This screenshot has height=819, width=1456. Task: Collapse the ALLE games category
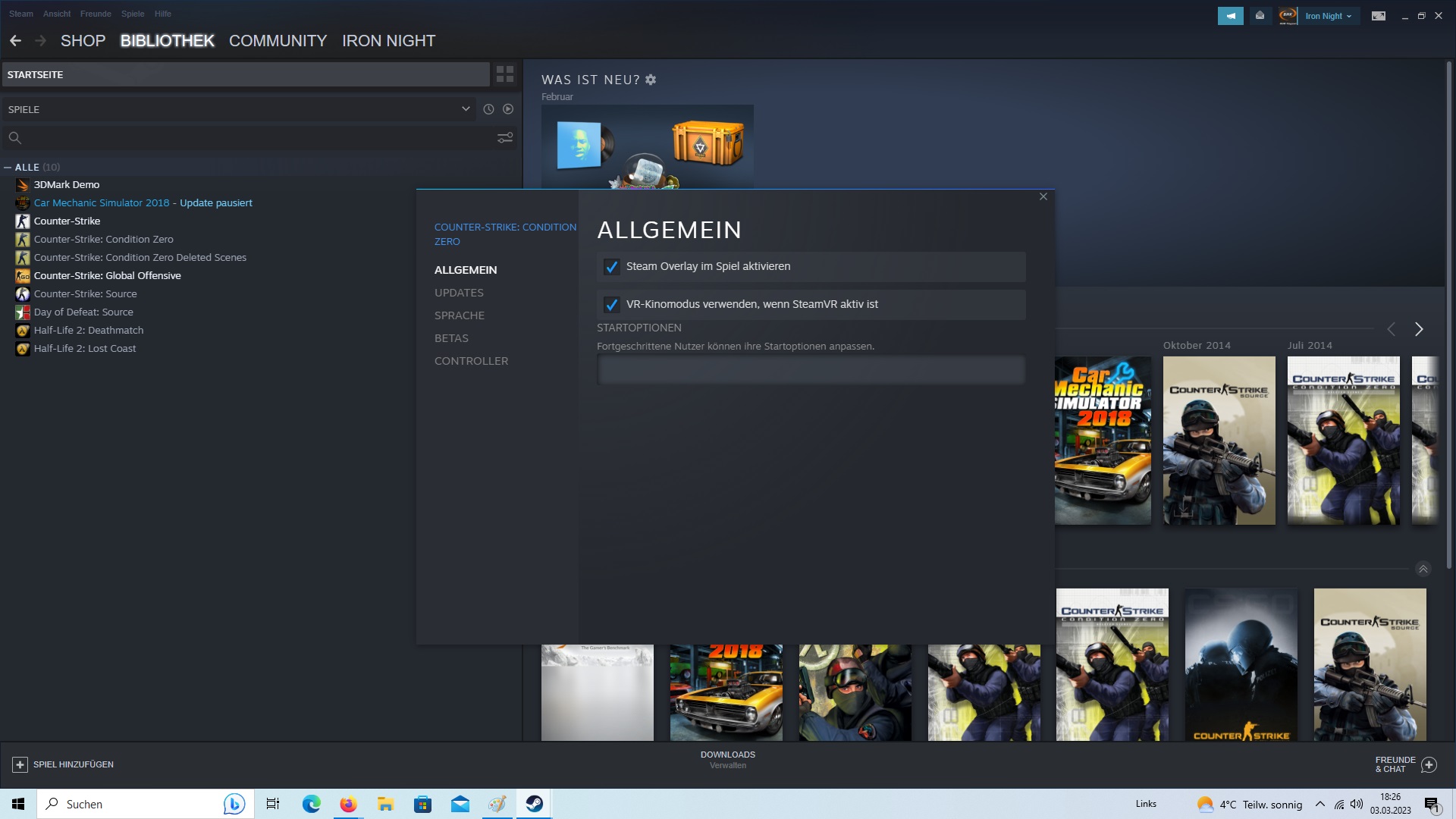pos(8,167)
